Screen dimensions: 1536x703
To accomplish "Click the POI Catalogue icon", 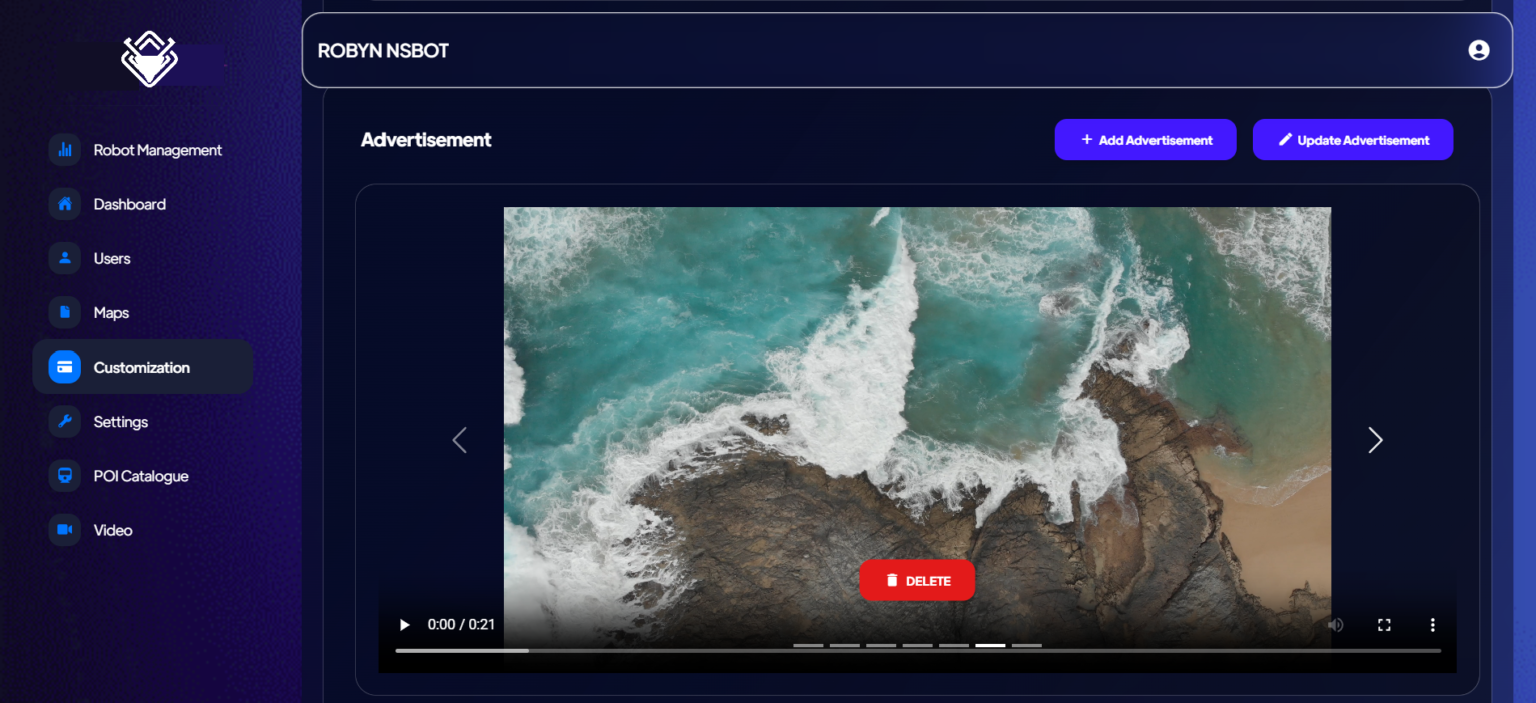I will (65, 476).
